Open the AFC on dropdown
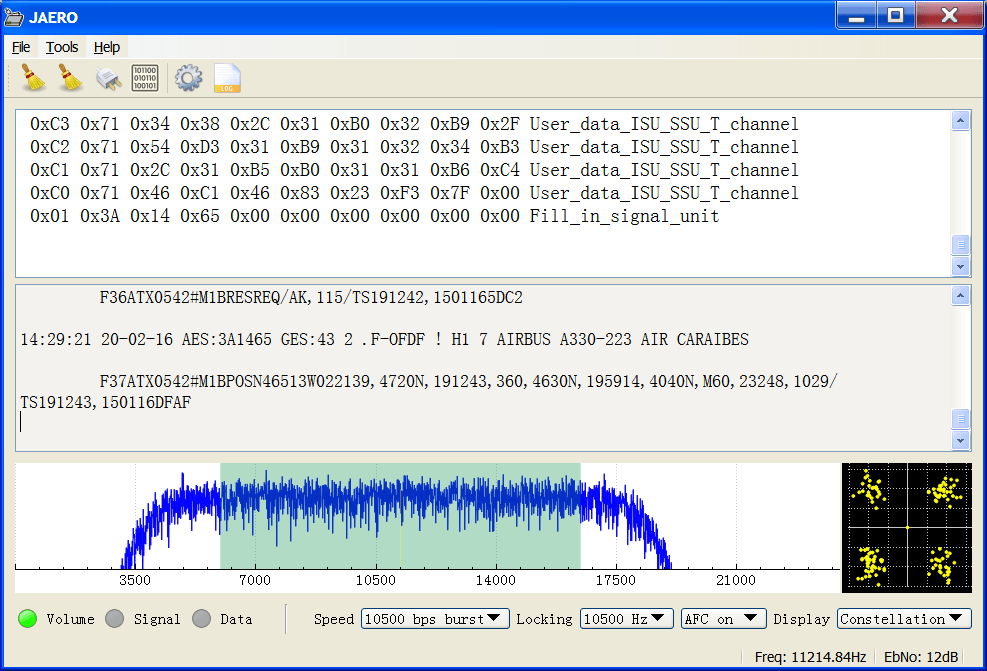This screenshot has height=671, width=987. pyautogui.click(x=723, y=619)
